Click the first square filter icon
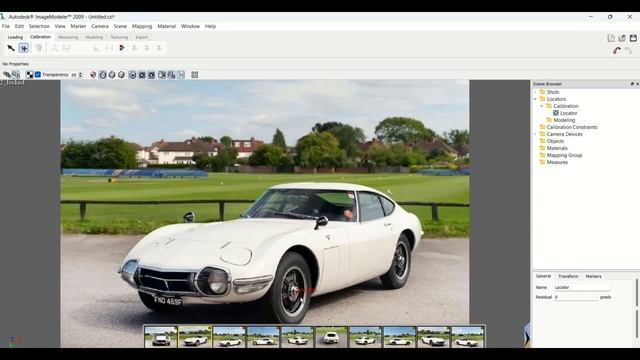The width and height of the screenshot is (640, 360). (142, 75)
